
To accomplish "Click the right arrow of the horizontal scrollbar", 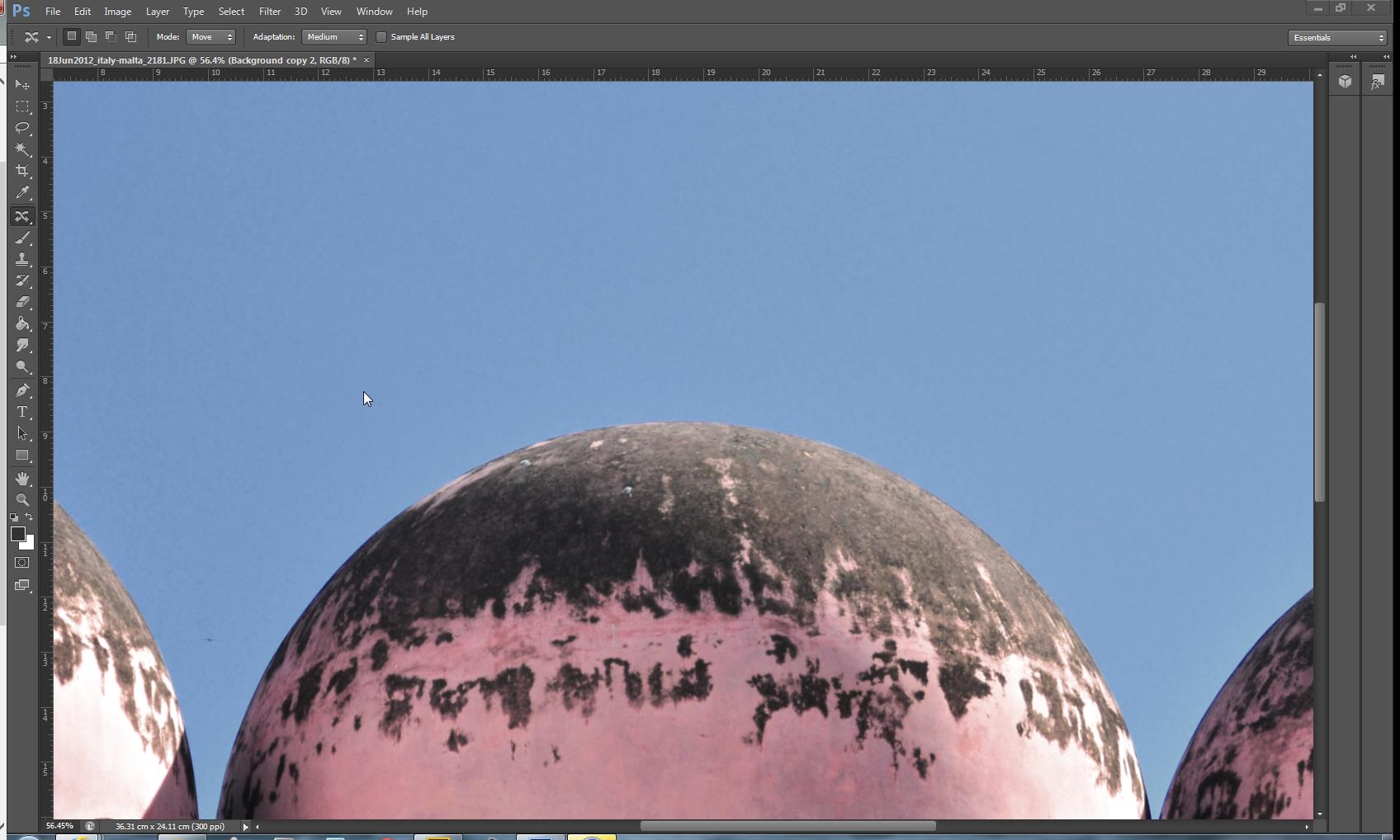I will (x=1307, y=826).
